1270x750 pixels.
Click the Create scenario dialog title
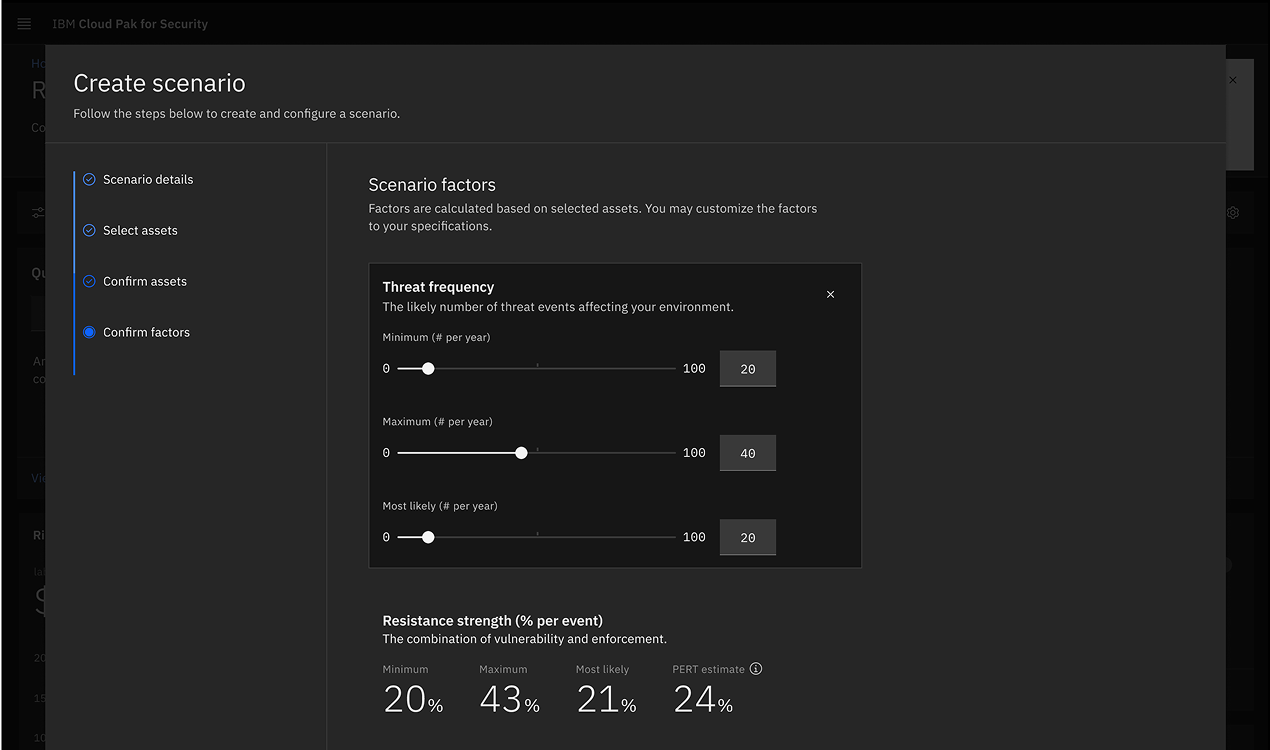(159, 83)
